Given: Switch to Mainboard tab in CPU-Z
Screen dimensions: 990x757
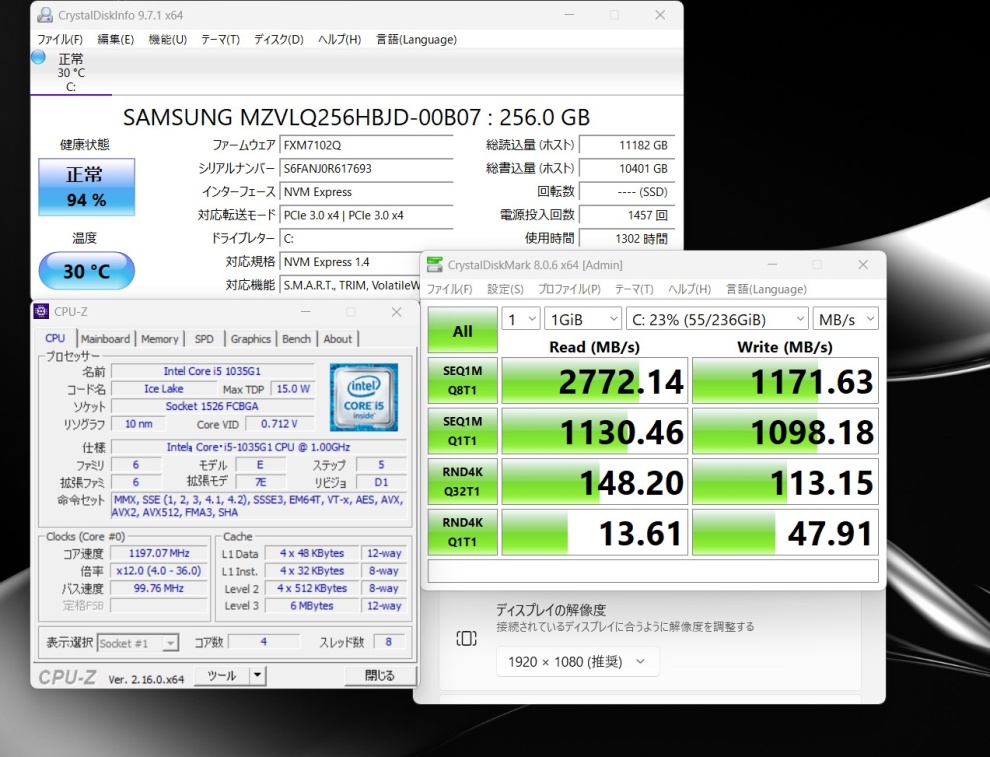Looking at the screenshot, I should (x=105, y=339).
